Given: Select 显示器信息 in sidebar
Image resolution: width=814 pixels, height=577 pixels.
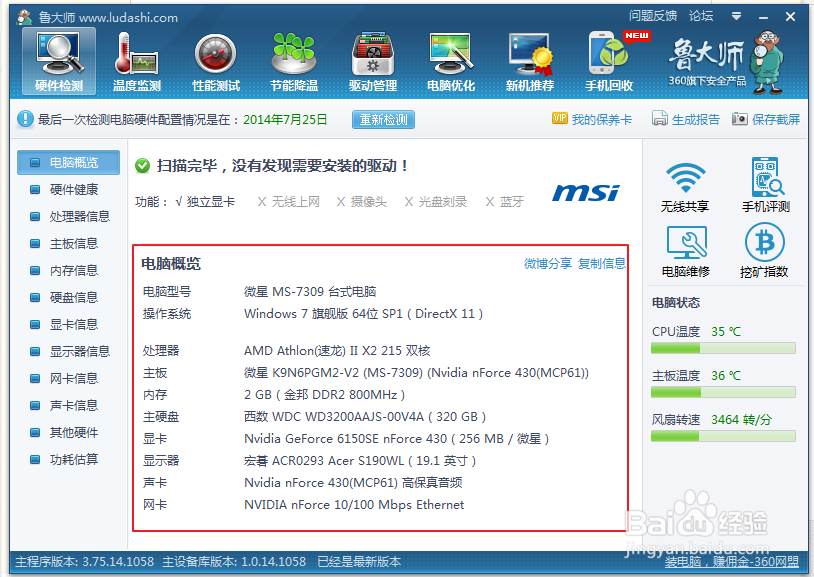Looking at the screenshot, I should (69, 352).
